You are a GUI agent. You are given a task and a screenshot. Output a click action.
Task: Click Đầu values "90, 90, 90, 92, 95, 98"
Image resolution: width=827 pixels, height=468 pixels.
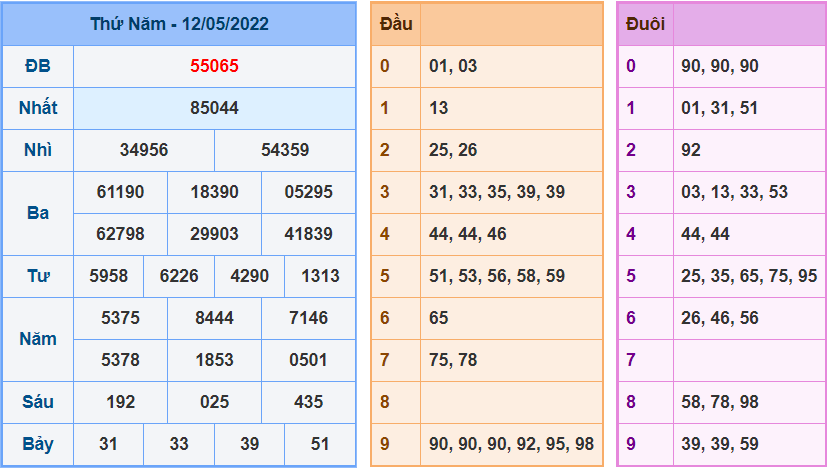512,444
